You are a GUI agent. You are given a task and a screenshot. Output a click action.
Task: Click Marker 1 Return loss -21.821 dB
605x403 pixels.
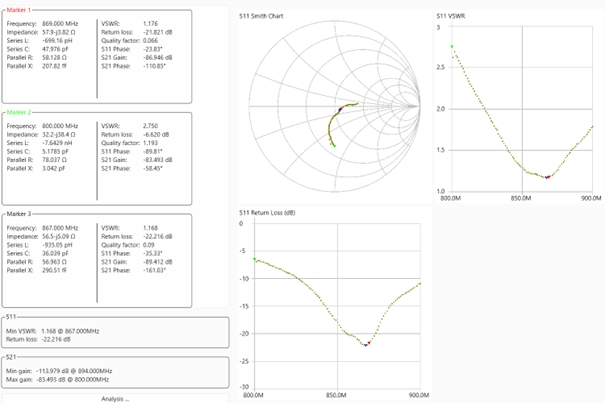(157, 32)
